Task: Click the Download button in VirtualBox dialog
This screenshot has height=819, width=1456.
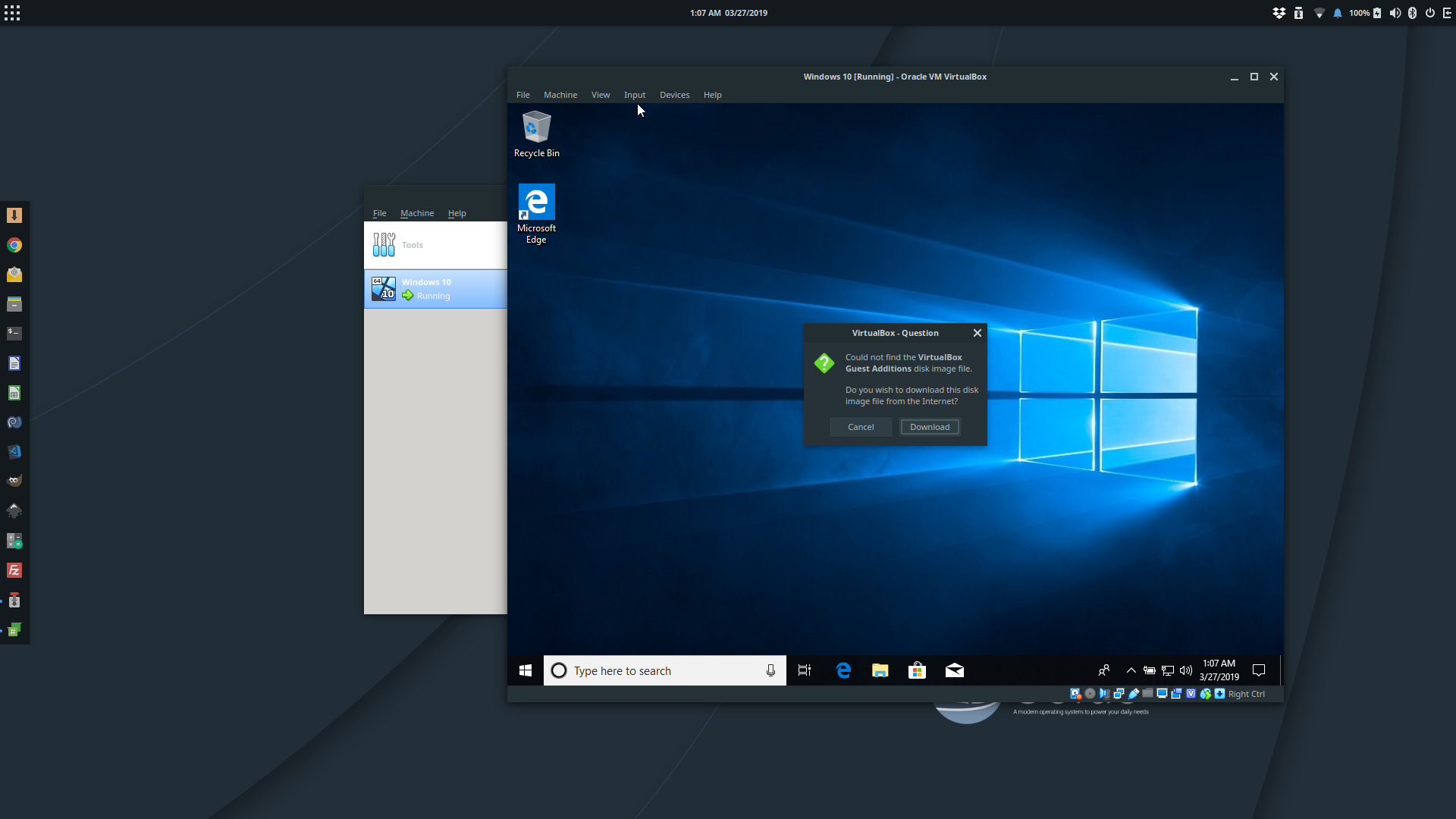Action: click(929, 427)
